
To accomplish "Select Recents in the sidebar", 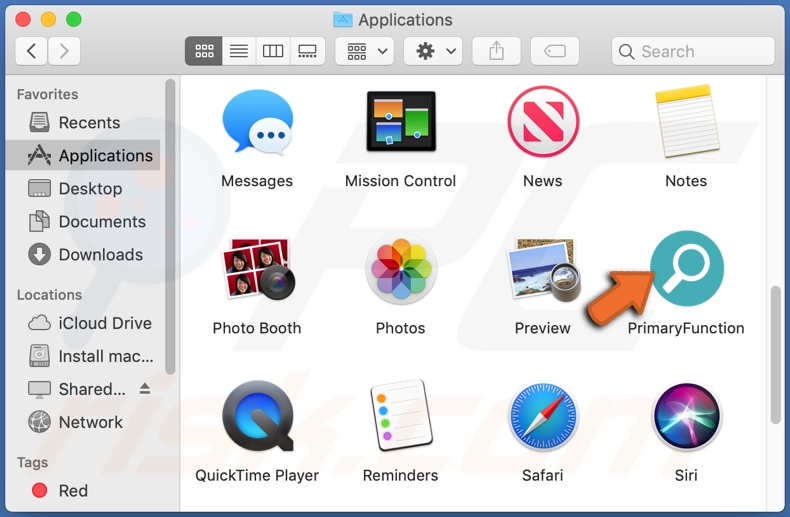I will click(83, 122).
